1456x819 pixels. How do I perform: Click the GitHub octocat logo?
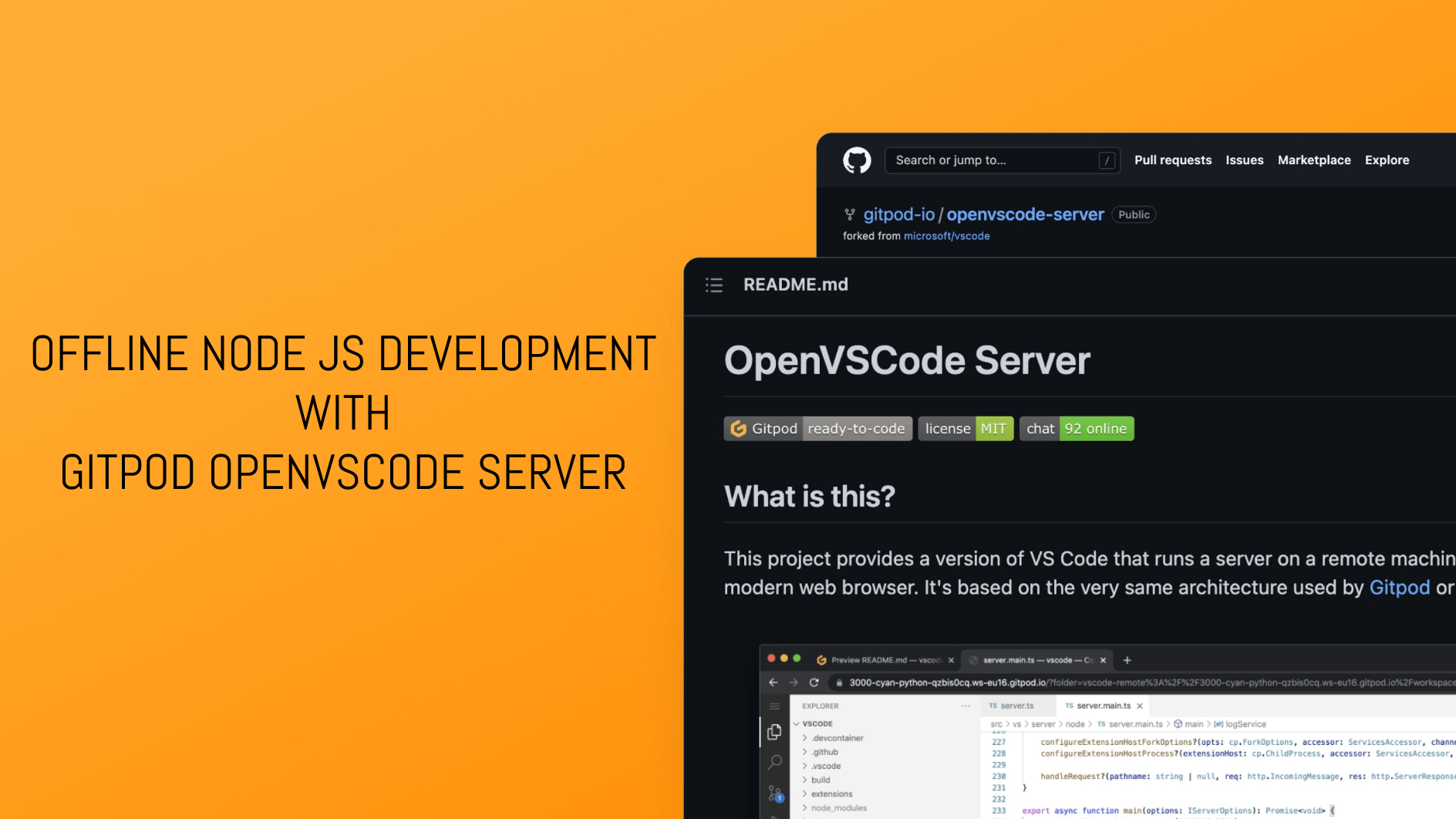coord(856,160)
